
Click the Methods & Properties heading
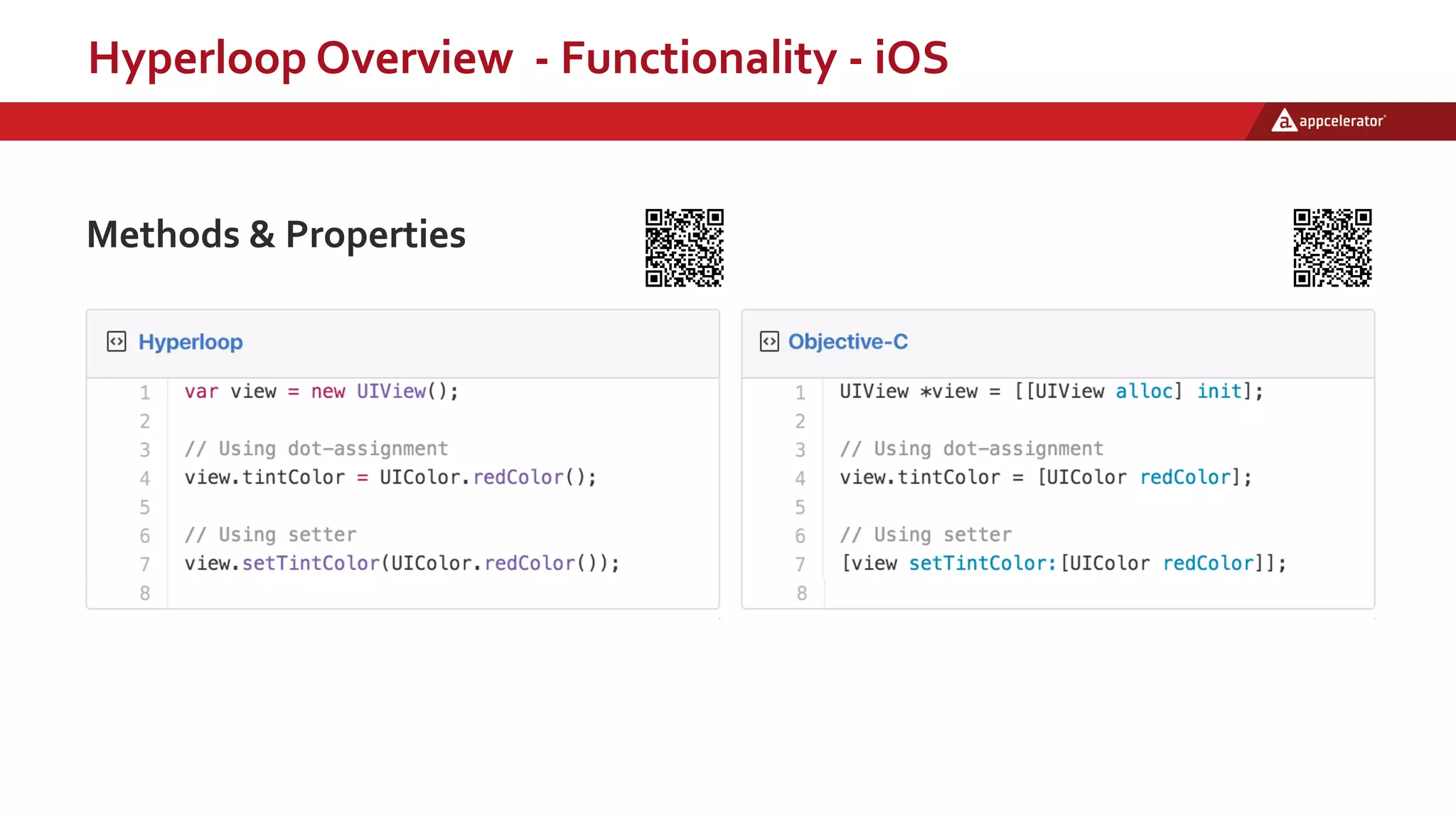(276, 235)
